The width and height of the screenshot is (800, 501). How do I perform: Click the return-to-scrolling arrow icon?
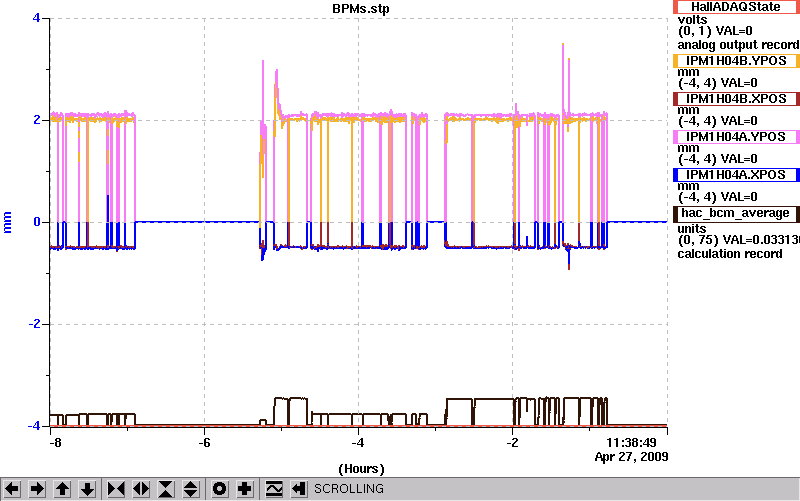coord(299,489)
